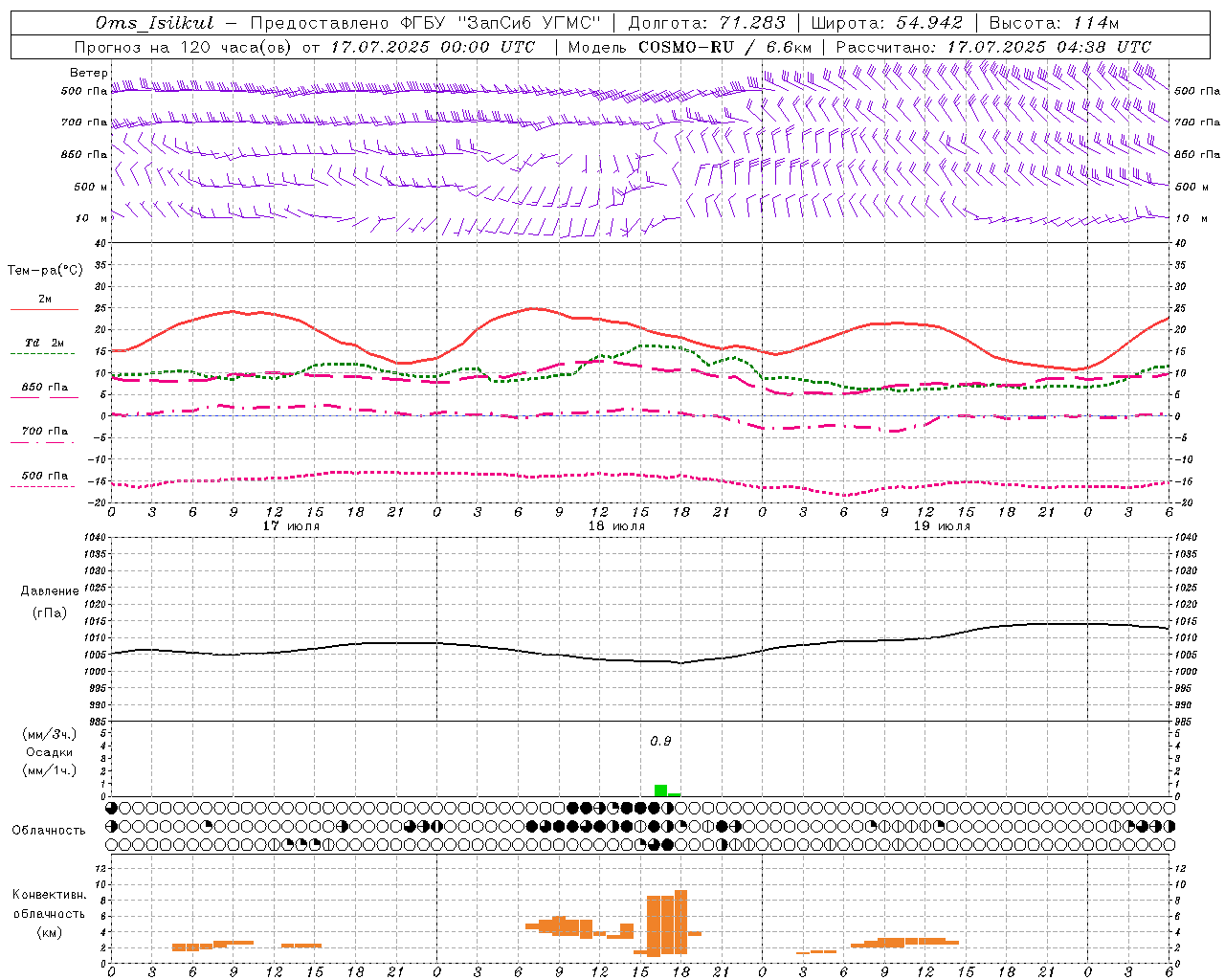Click the '500 гПа' temperature legend entry
The image size is (1225, 980).
point(45,476)
